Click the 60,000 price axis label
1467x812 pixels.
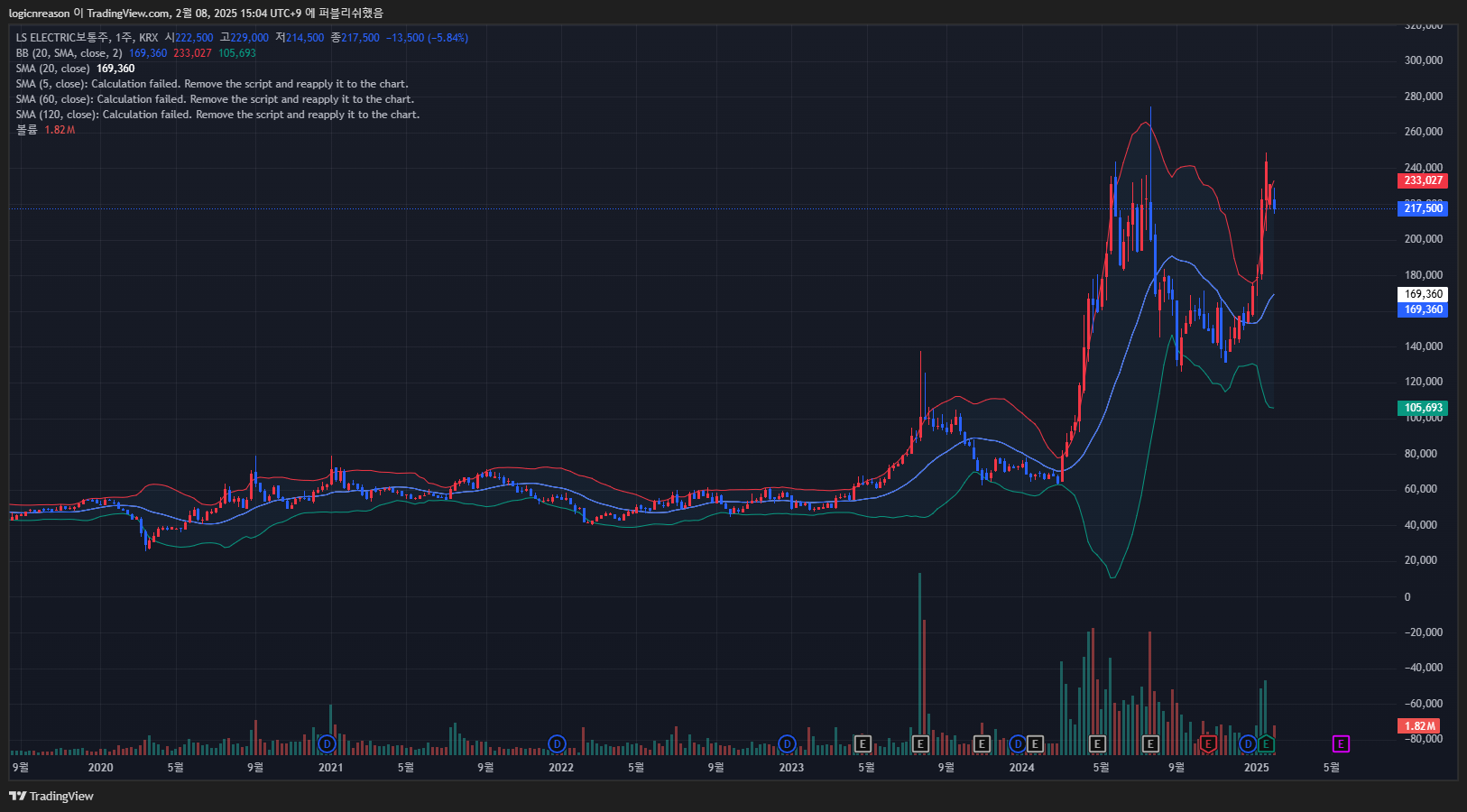tap(1420, 489)
